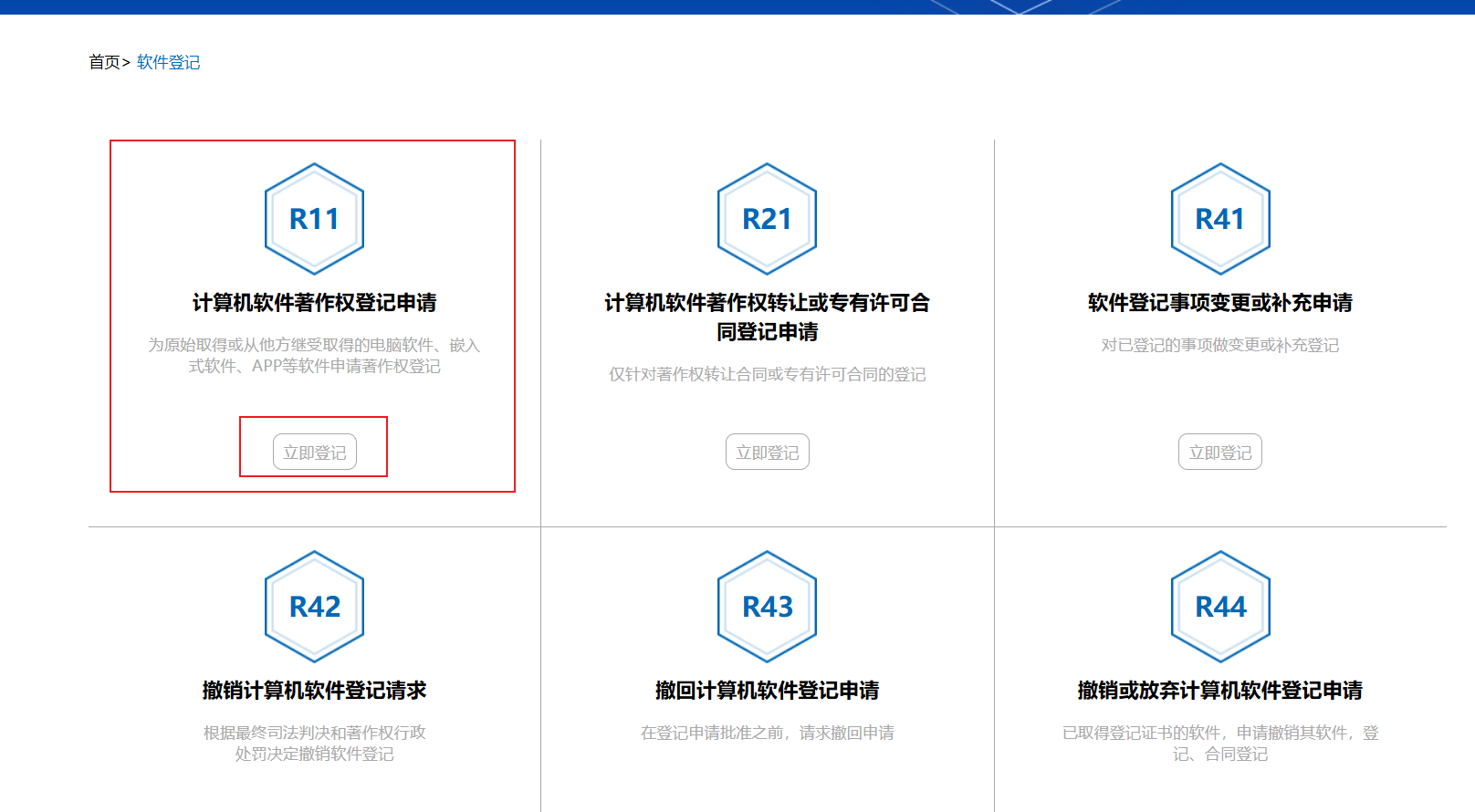Click the R43 hexagon icon
The image size is (1475, 812).
tap(767, 607)
